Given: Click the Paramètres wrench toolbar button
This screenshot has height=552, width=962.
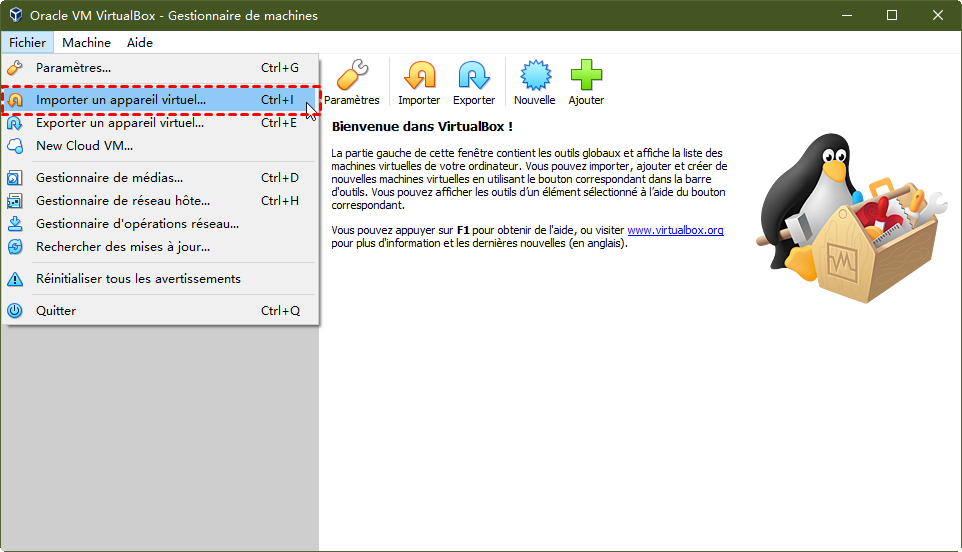Looking at the screenshot, I should pos(352,82).
